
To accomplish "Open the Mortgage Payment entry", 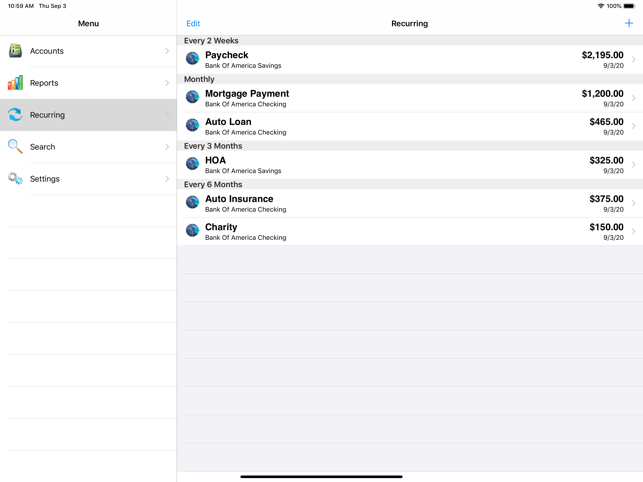I will pyautogui.click(x=410, y=98).
